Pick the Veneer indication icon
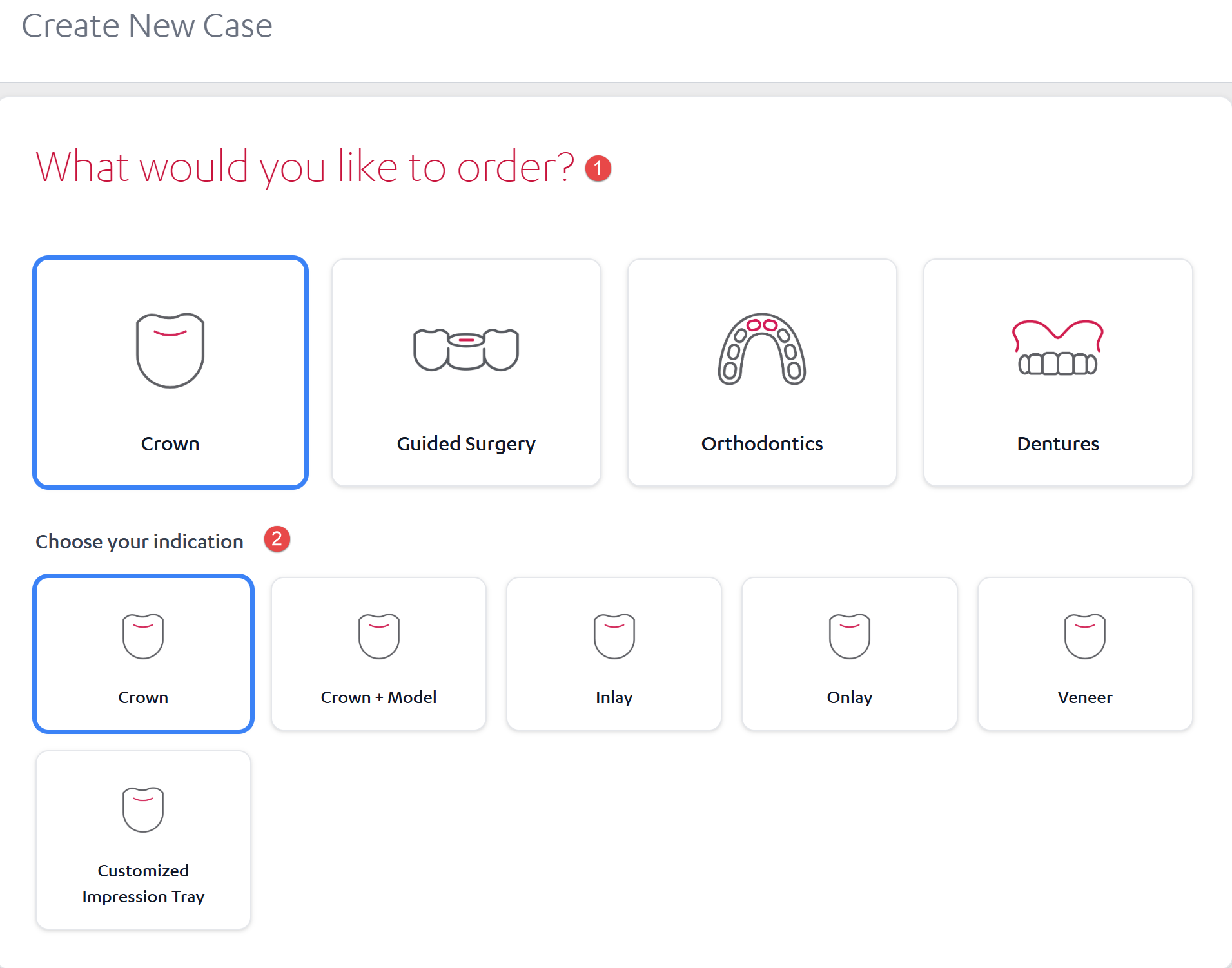This screenshot has width=1232, height=968. point(1085,636)
